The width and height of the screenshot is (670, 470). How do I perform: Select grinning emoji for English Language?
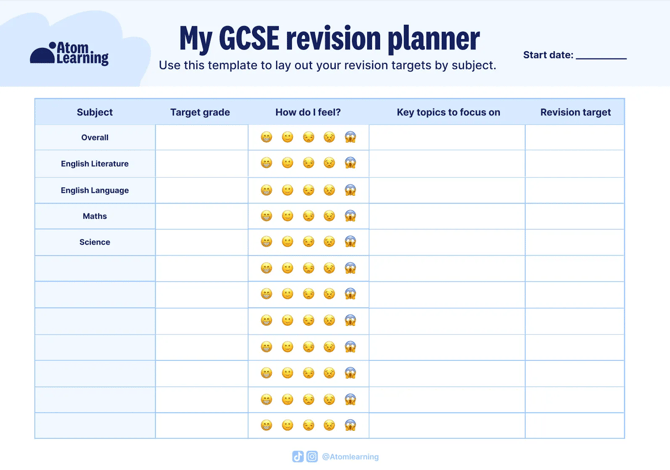(267, 190)
